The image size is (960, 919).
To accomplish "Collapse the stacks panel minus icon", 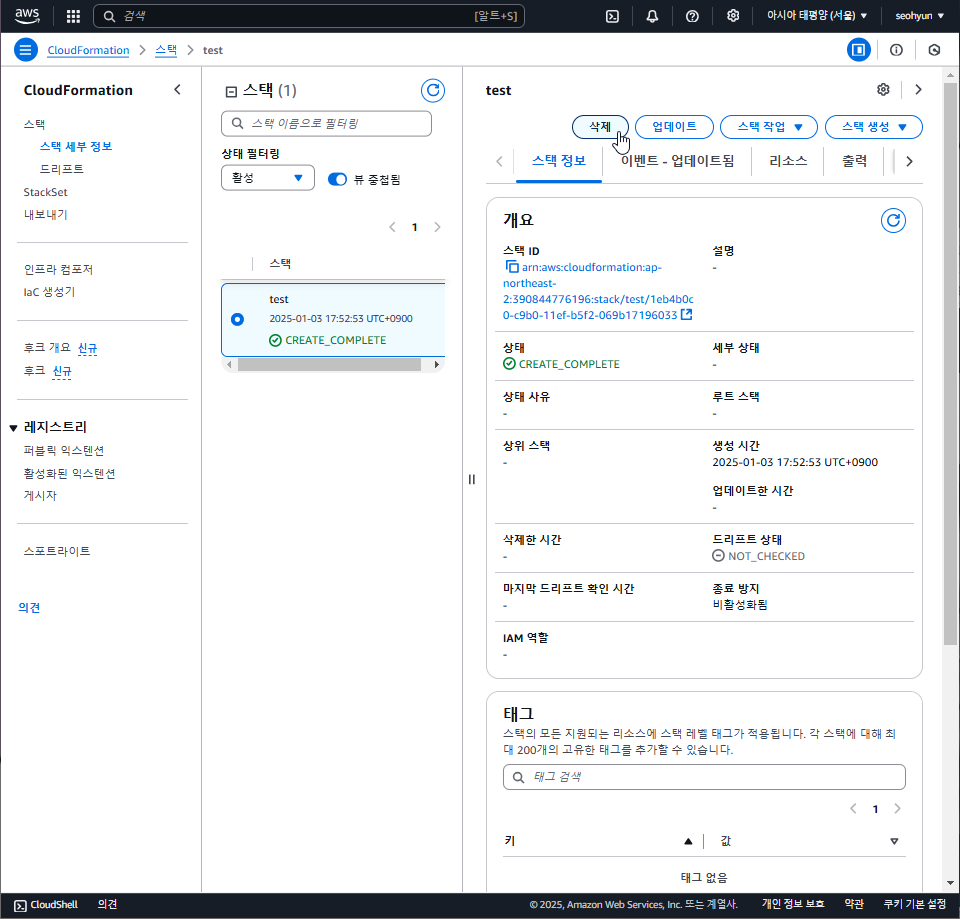I will click(231, 92).
